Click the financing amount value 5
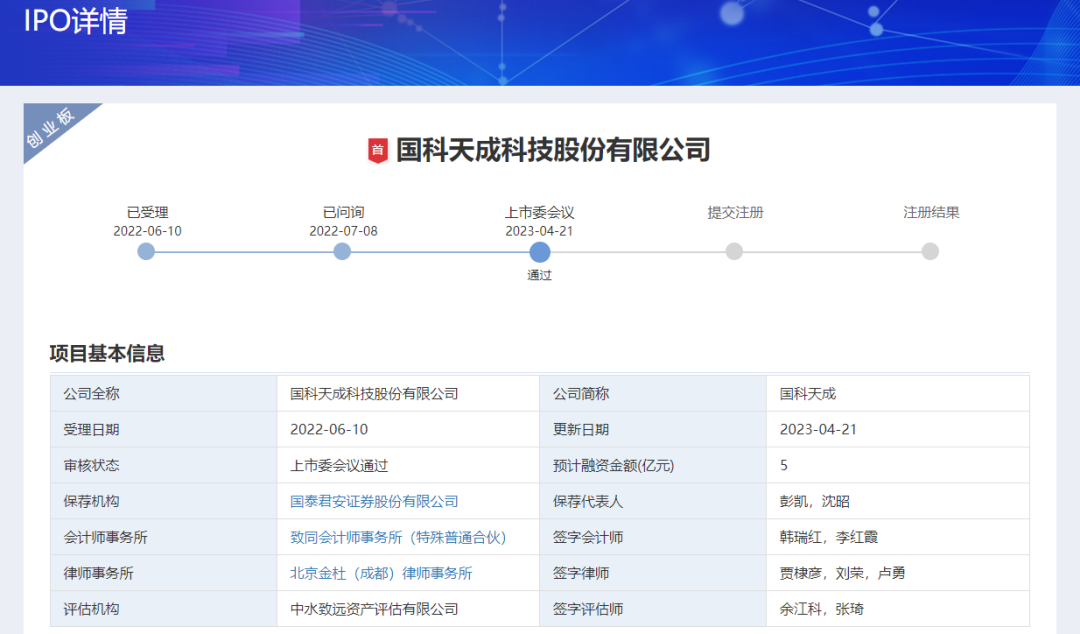This screenshot has height=634, width=1080. tap(784, 465)
